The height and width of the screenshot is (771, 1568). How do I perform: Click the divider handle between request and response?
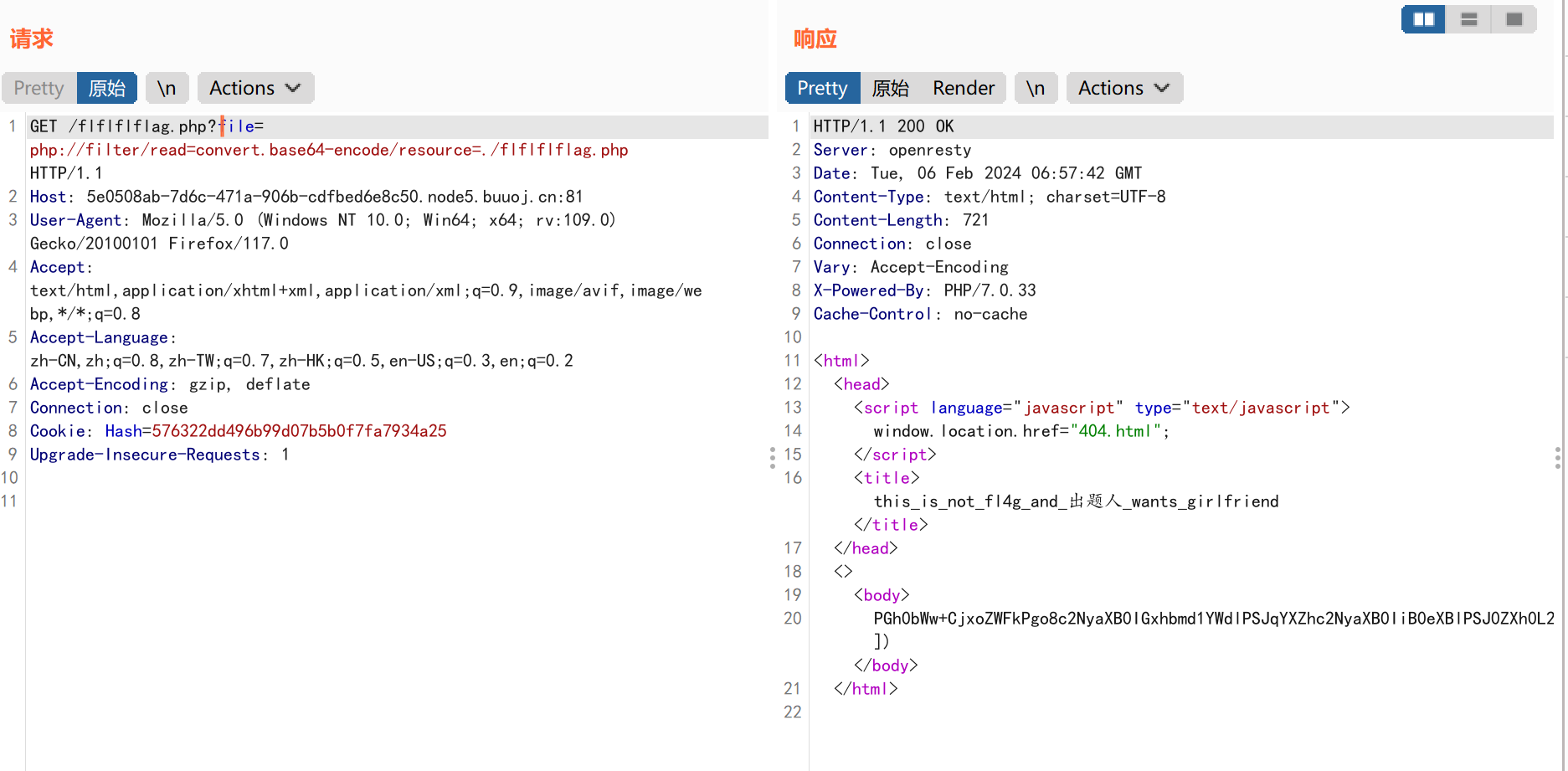click(x=773, y=458)
